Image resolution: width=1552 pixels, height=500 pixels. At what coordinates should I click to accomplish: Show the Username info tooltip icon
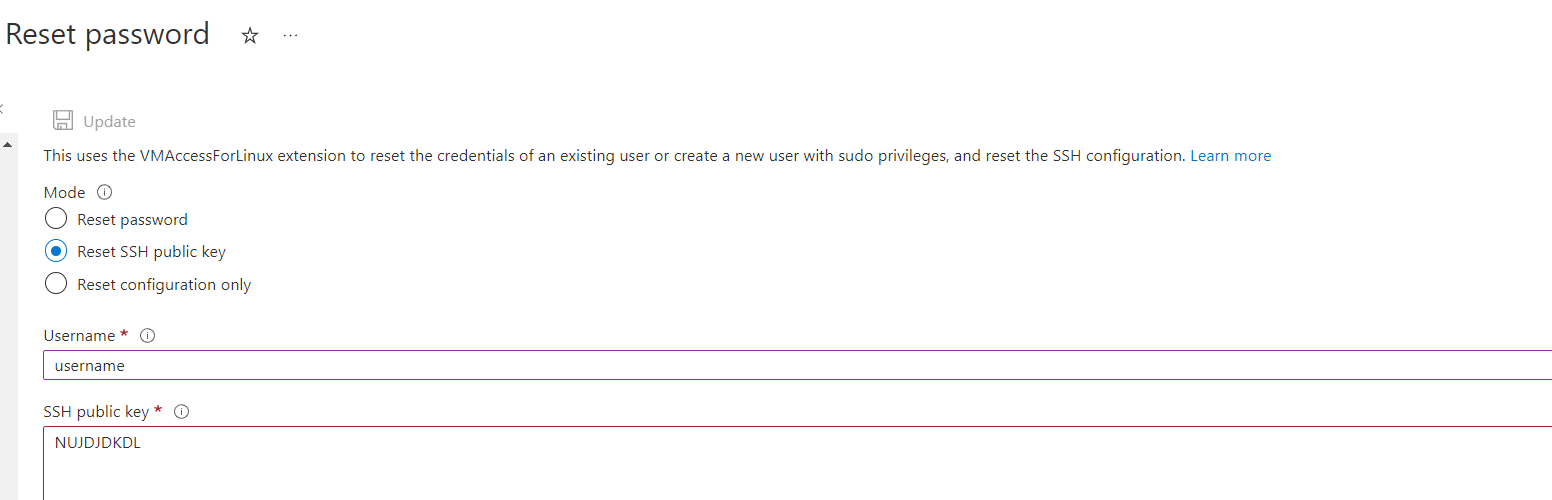(148, 336)
